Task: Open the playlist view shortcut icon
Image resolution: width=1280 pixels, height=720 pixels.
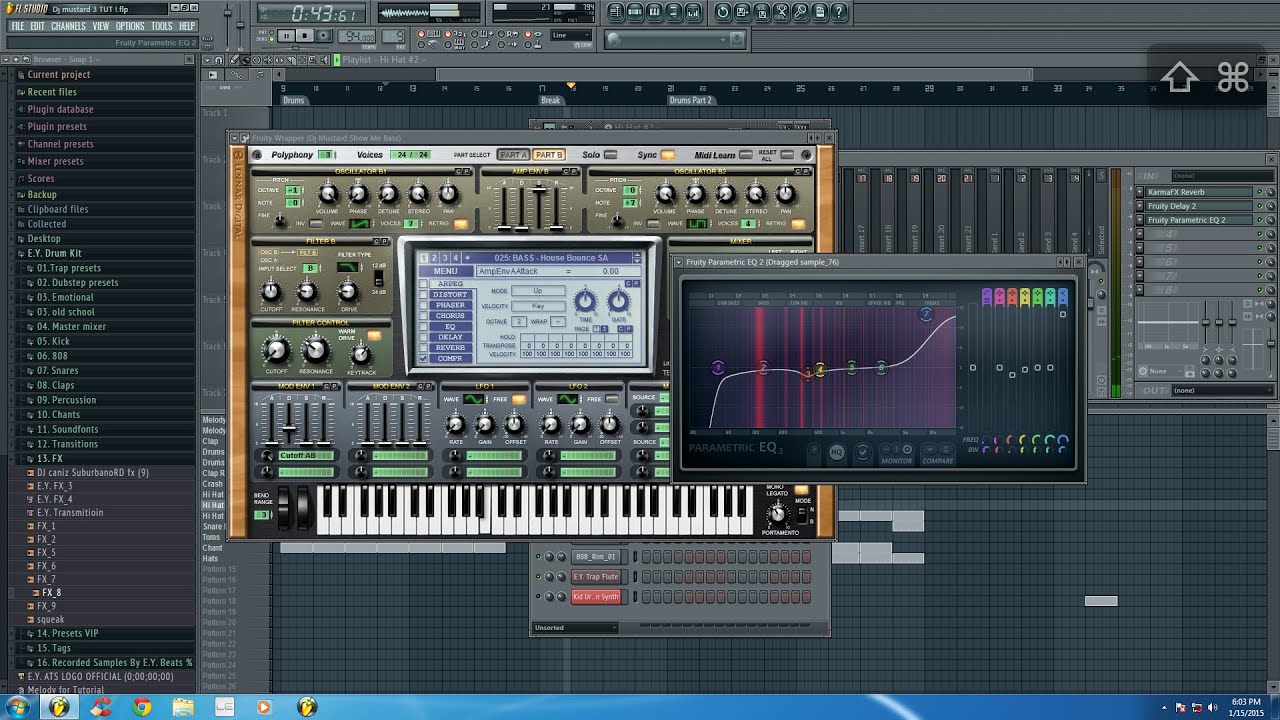Action: click(616, 12)
